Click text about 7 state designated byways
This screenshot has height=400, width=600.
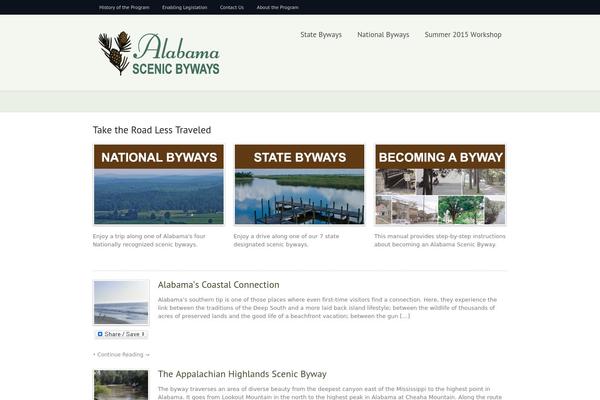(286, 240)
